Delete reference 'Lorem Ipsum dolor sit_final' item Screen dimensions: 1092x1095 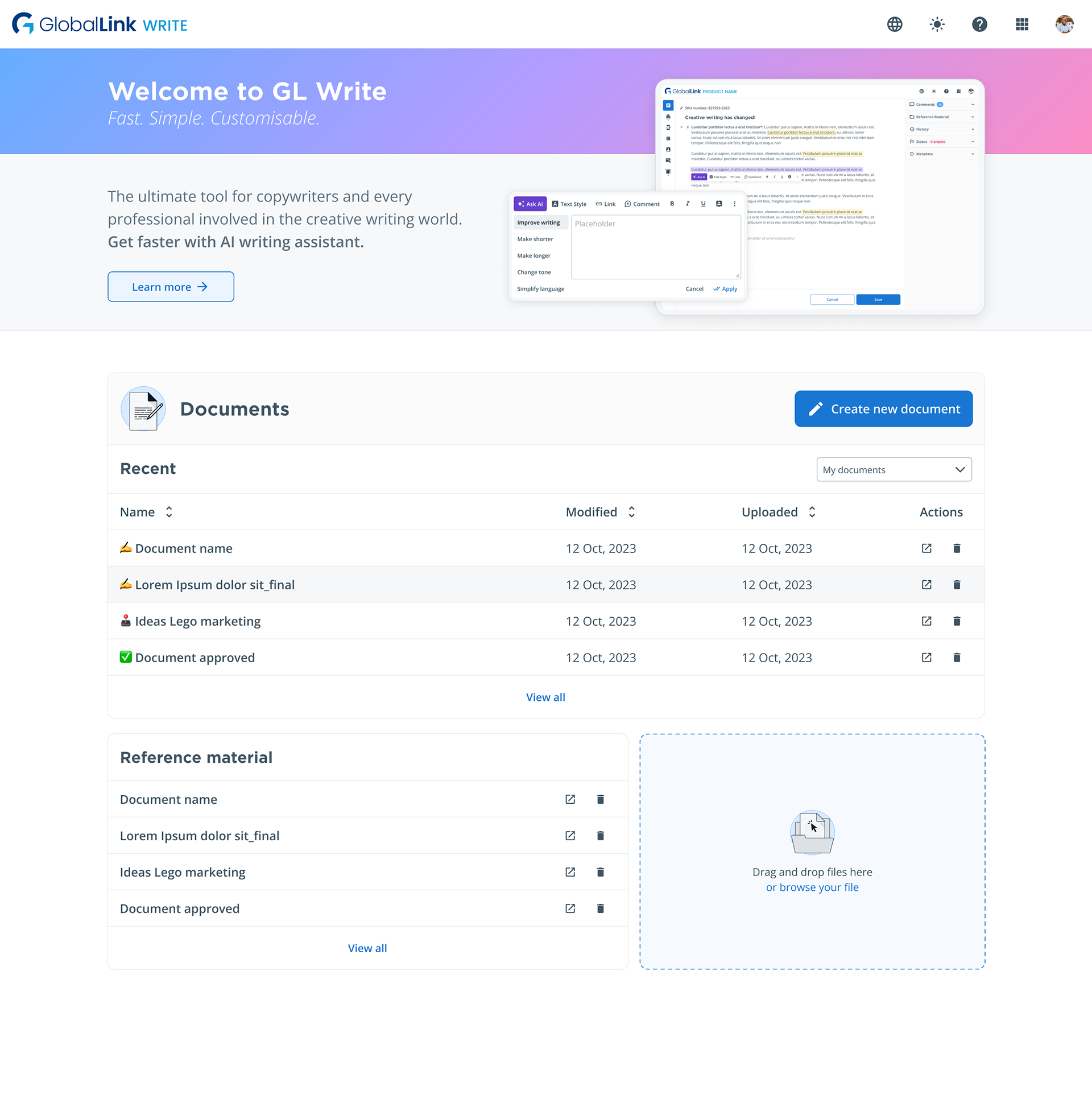(x=600, y=835)
